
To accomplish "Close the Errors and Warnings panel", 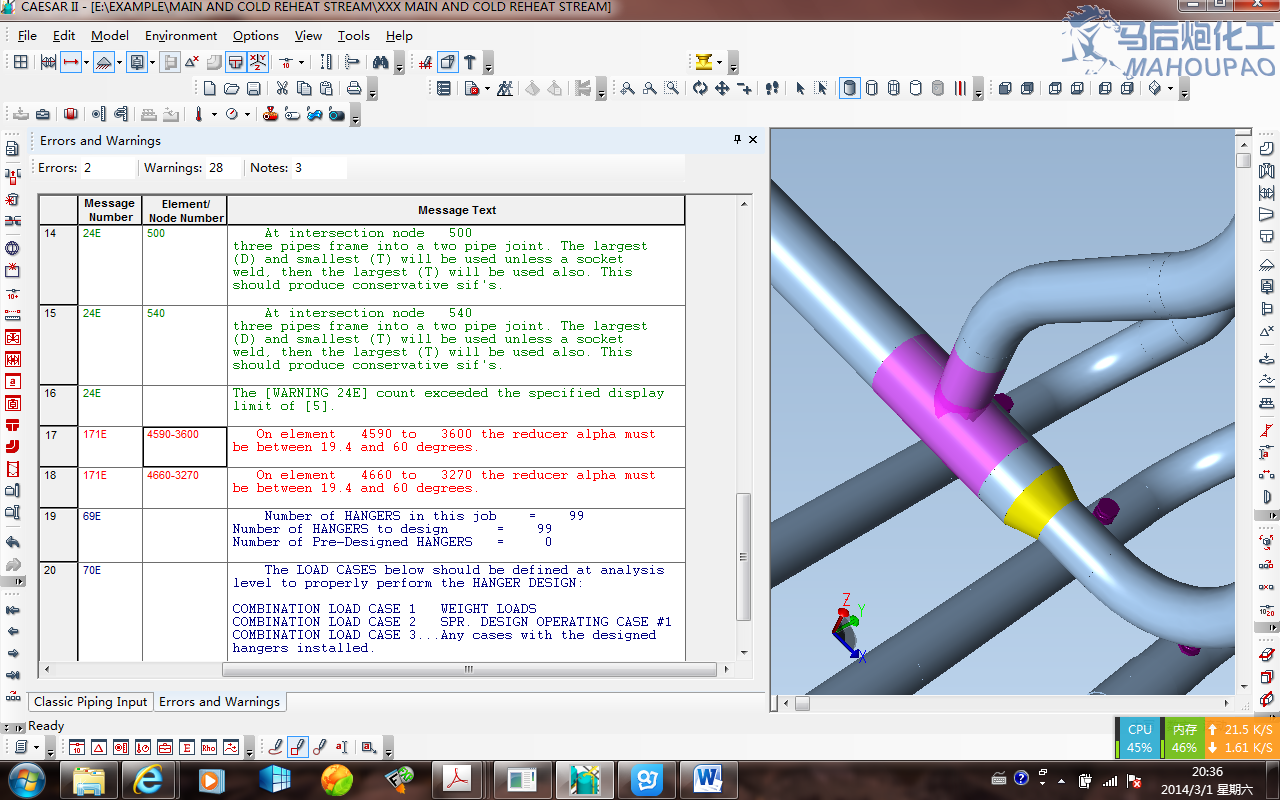I will coord(753,140).
